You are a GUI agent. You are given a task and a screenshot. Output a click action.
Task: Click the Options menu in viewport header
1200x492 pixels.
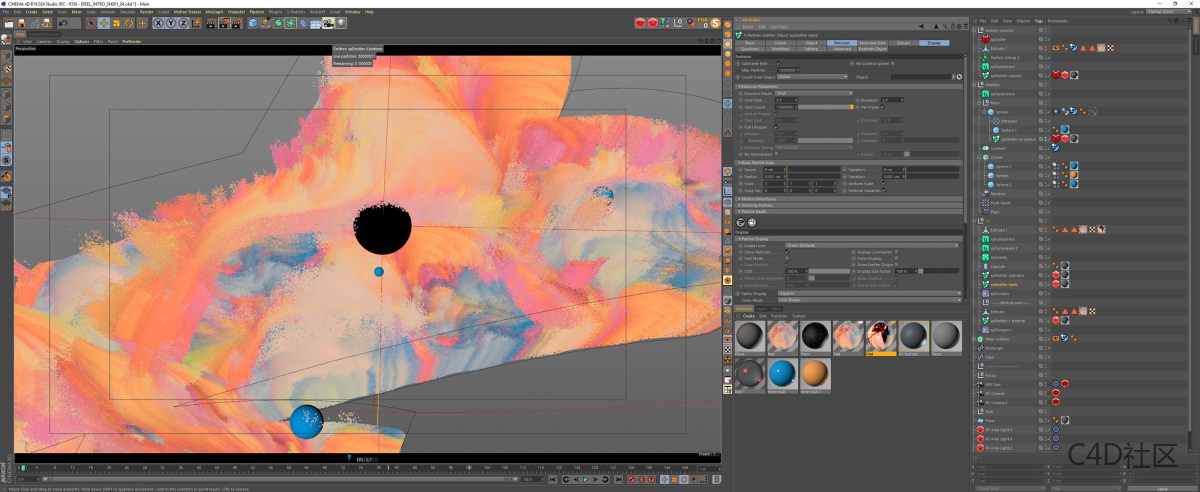point(81,41)
